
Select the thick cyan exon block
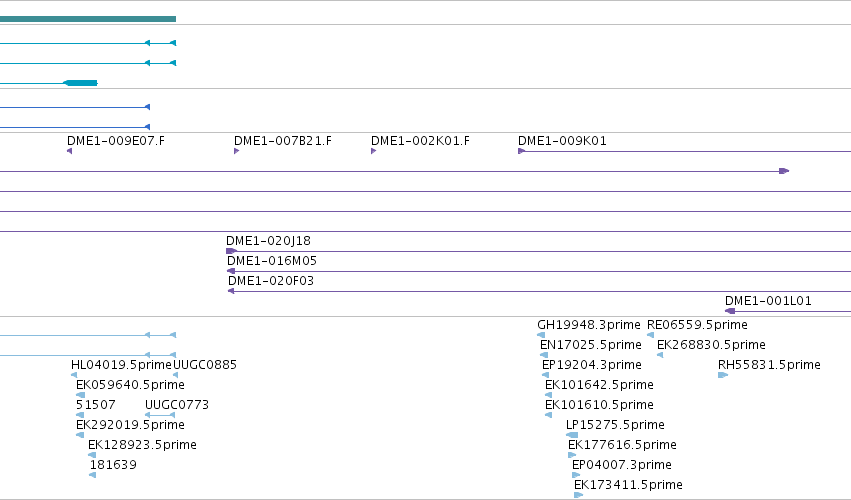(81, 83)
